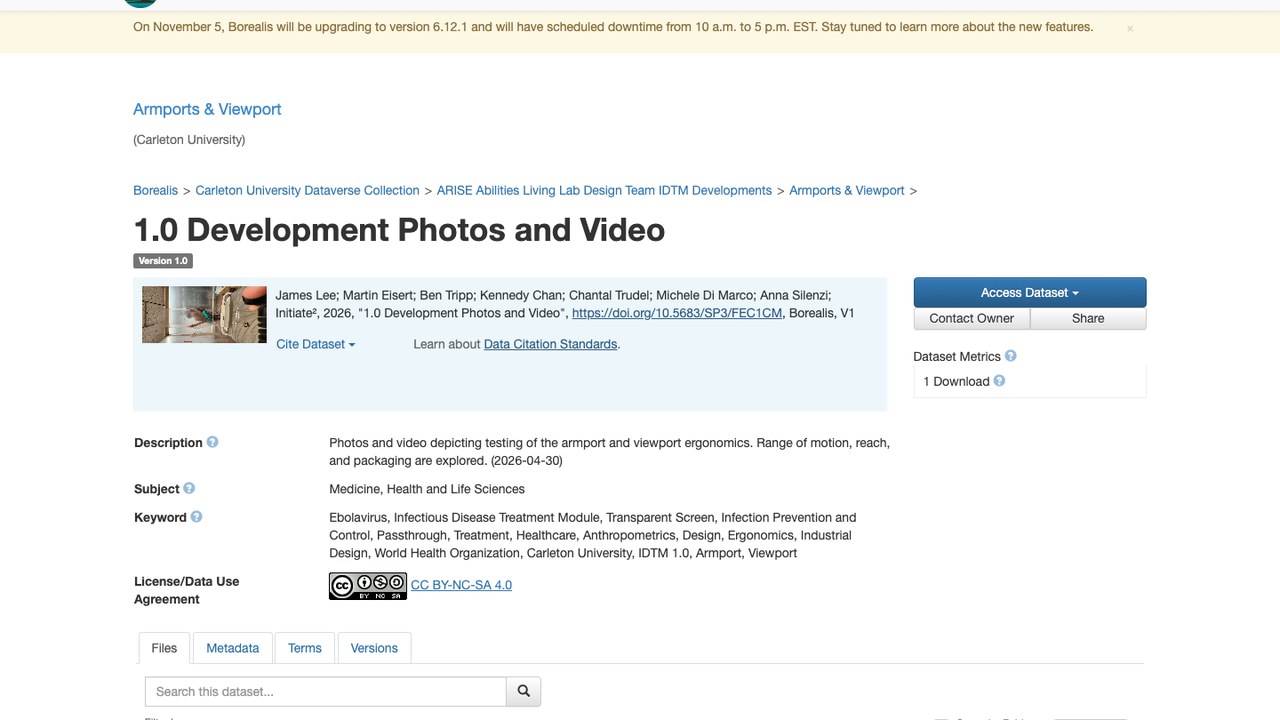Click the Keyword help question-mark icon
The image size is (1280, 720).
196,516
